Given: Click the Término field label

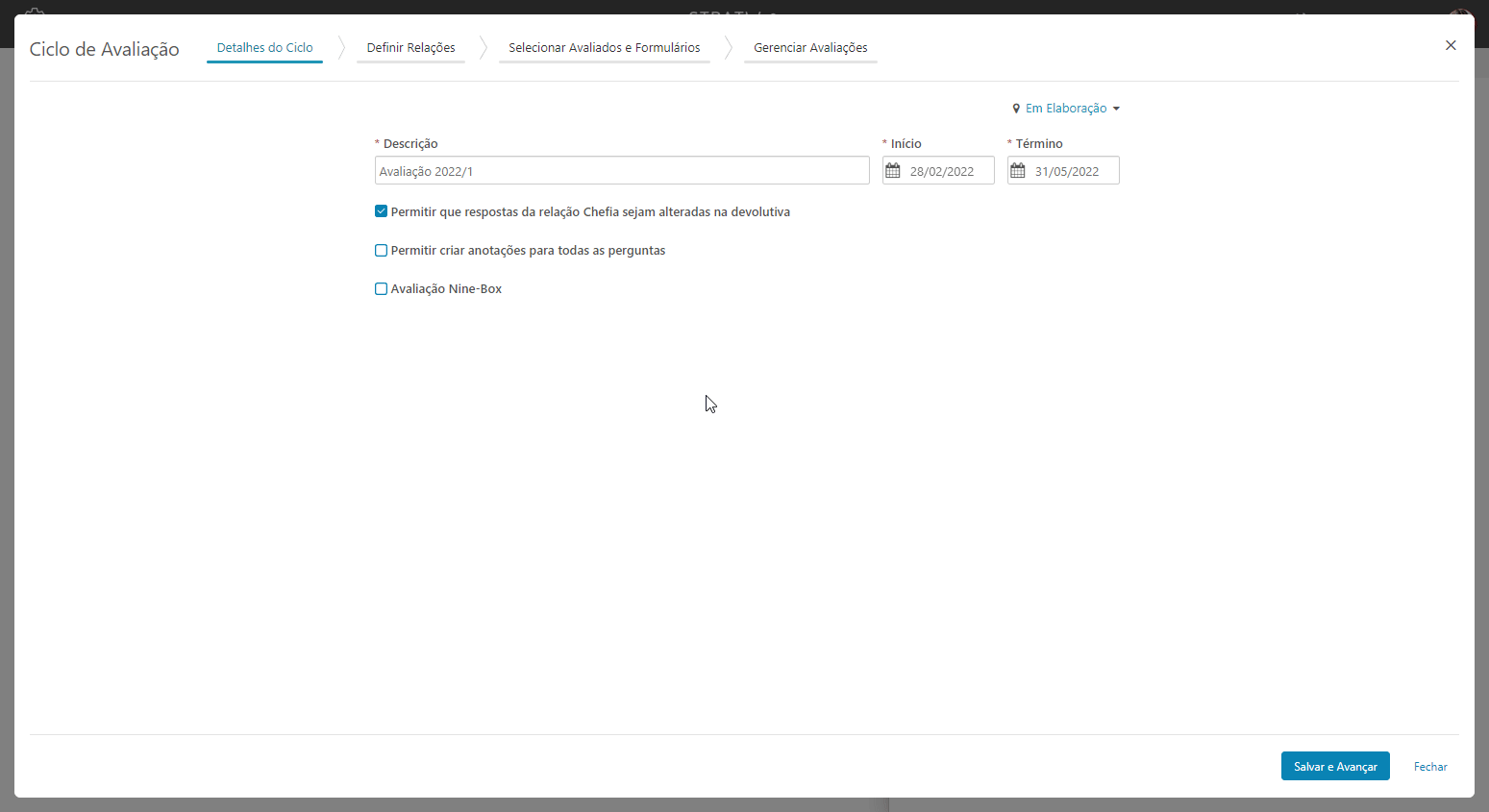Looking at the screenshot, I should (x=1039, y=143).
